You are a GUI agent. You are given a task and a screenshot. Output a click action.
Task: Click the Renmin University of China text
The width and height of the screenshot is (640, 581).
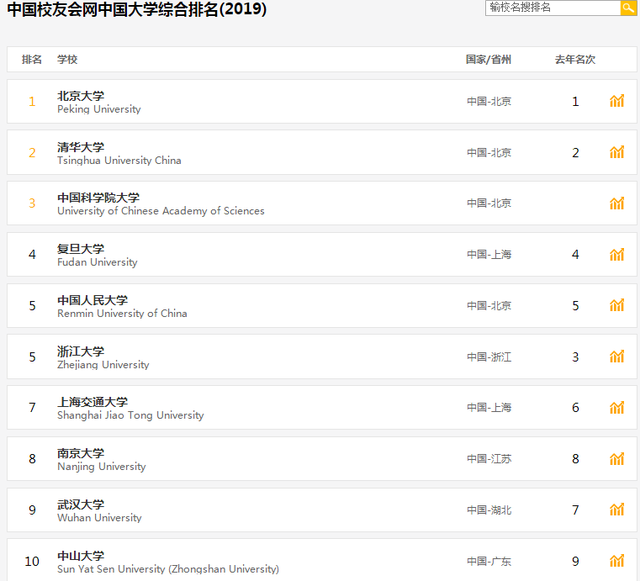click(x=122, y=314)
